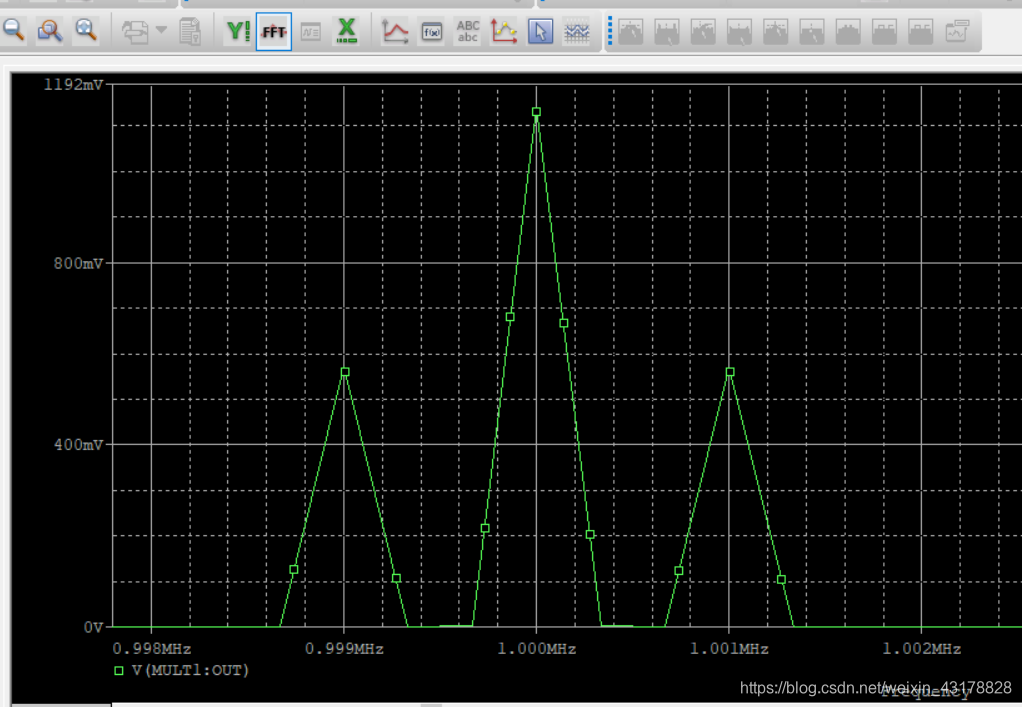Toggle the highlighted cursor arrow icon

(x=540, y=31)
